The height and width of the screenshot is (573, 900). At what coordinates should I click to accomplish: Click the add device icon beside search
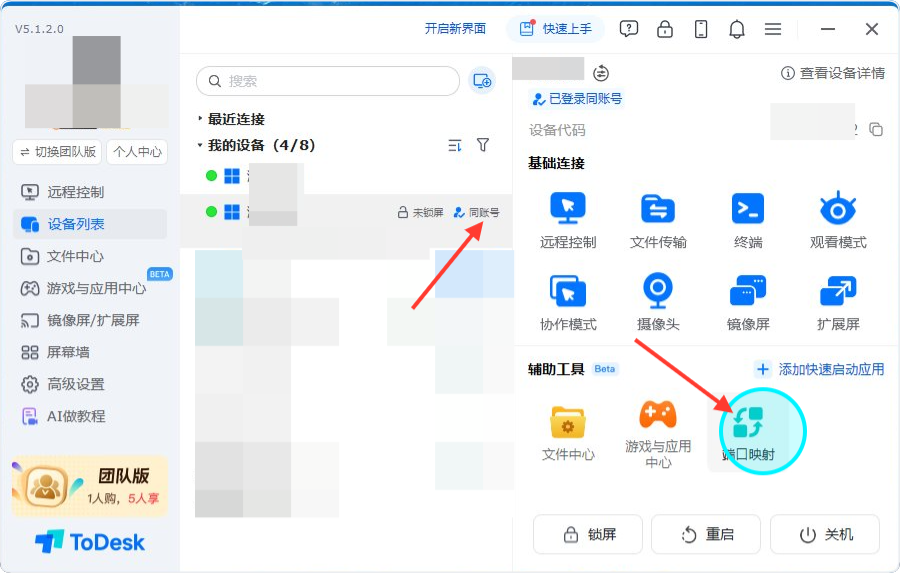click(482, 81)
